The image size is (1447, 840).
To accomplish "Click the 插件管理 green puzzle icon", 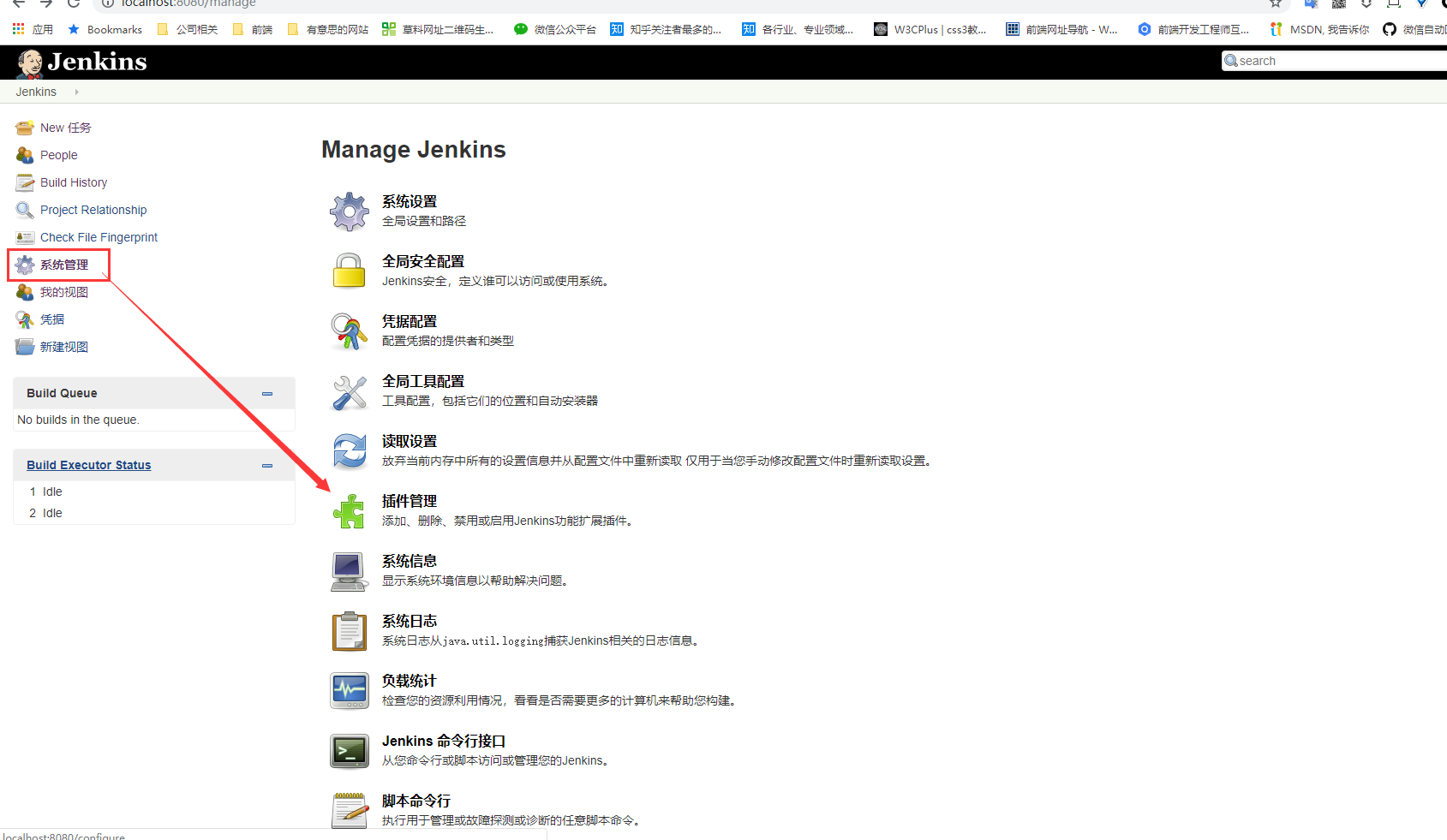I will [x=350, y=511].
